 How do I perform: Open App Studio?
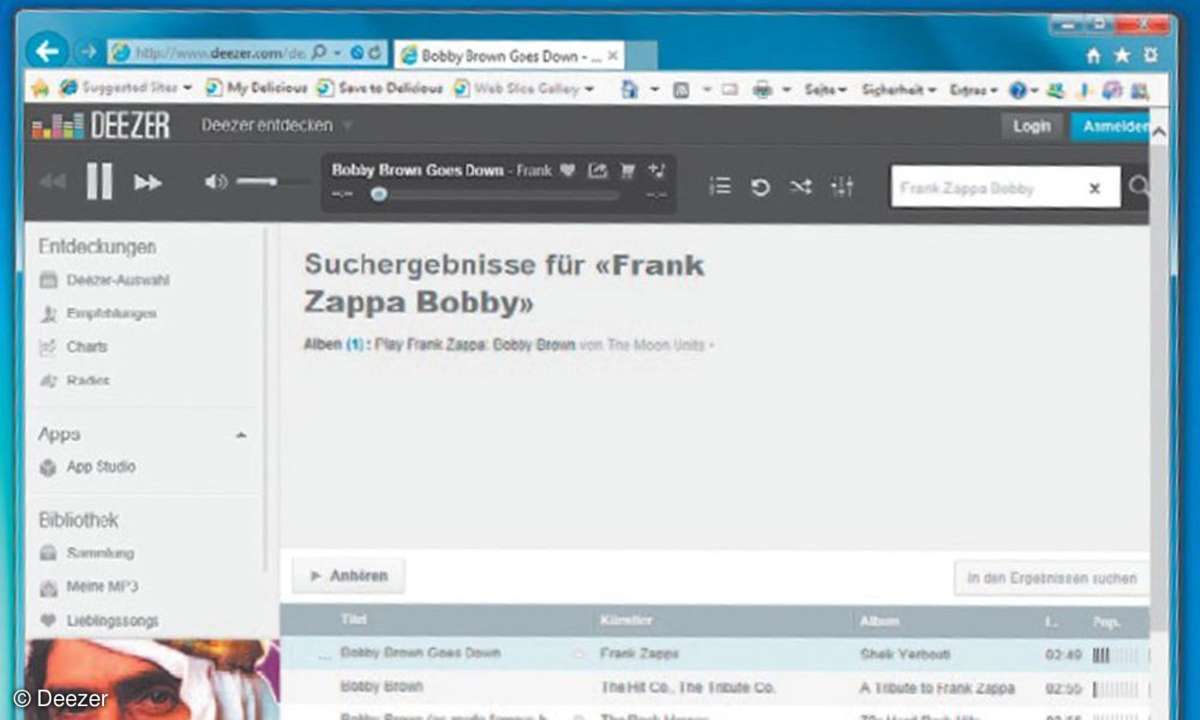87,467
